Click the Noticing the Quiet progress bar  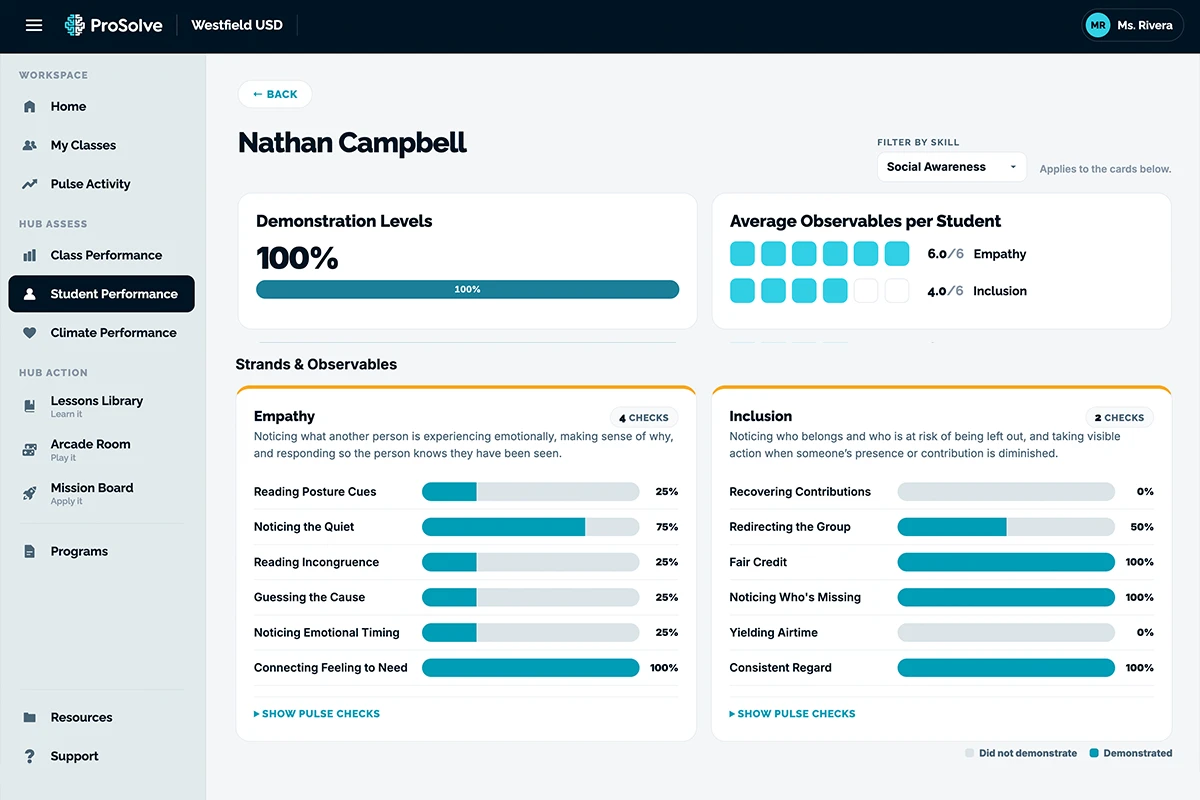pos(530,527)
